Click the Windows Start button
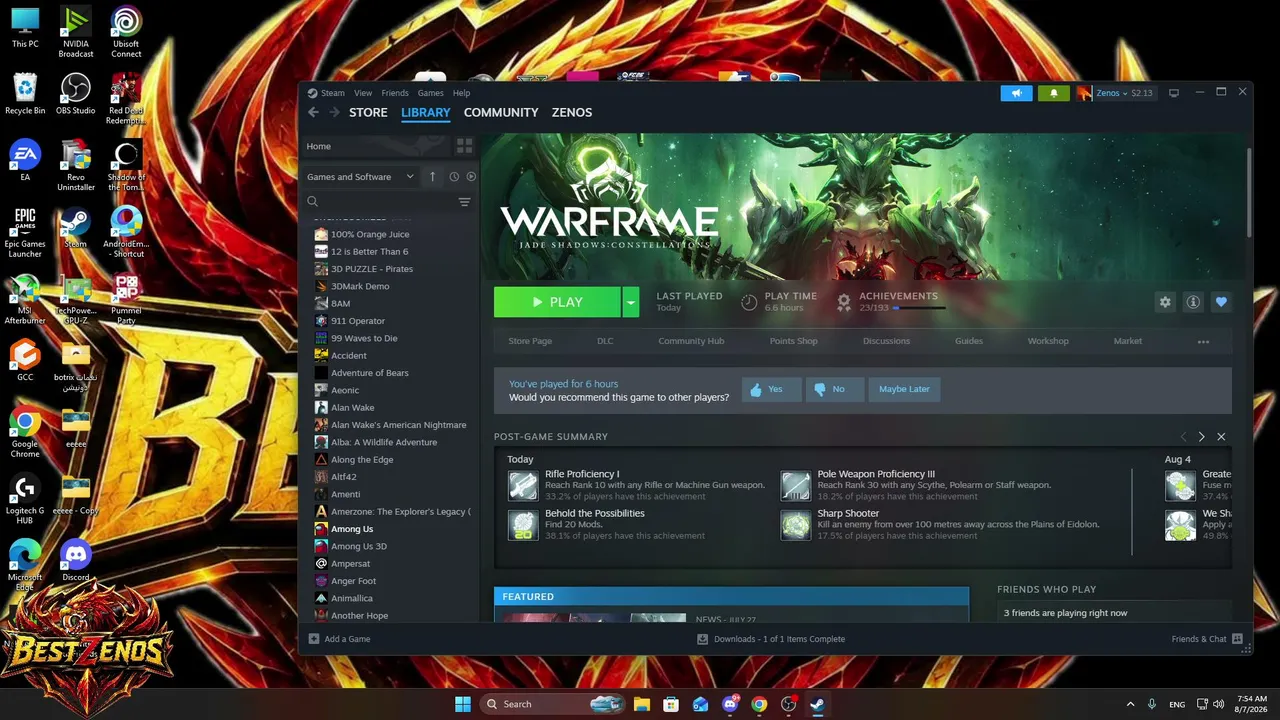The width and height of the screenshot is (1280, 720). pos(463,704)
